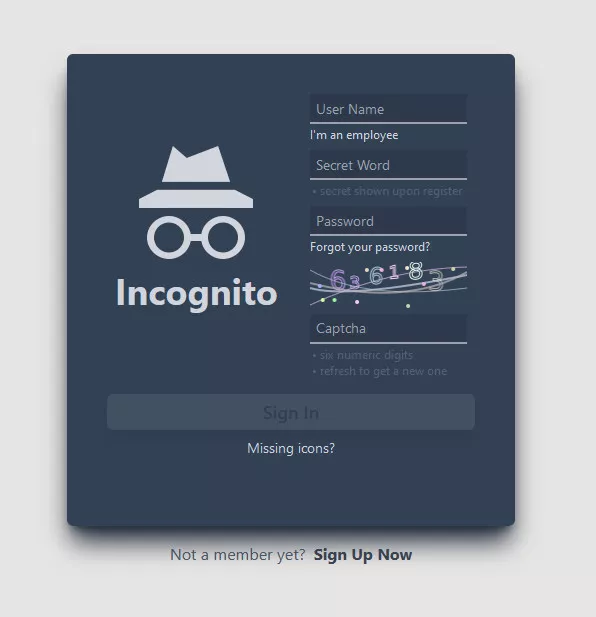The height and width of the screenshot is (617, 596).
Task: Focus the User Name field
Action: (388, 109)
